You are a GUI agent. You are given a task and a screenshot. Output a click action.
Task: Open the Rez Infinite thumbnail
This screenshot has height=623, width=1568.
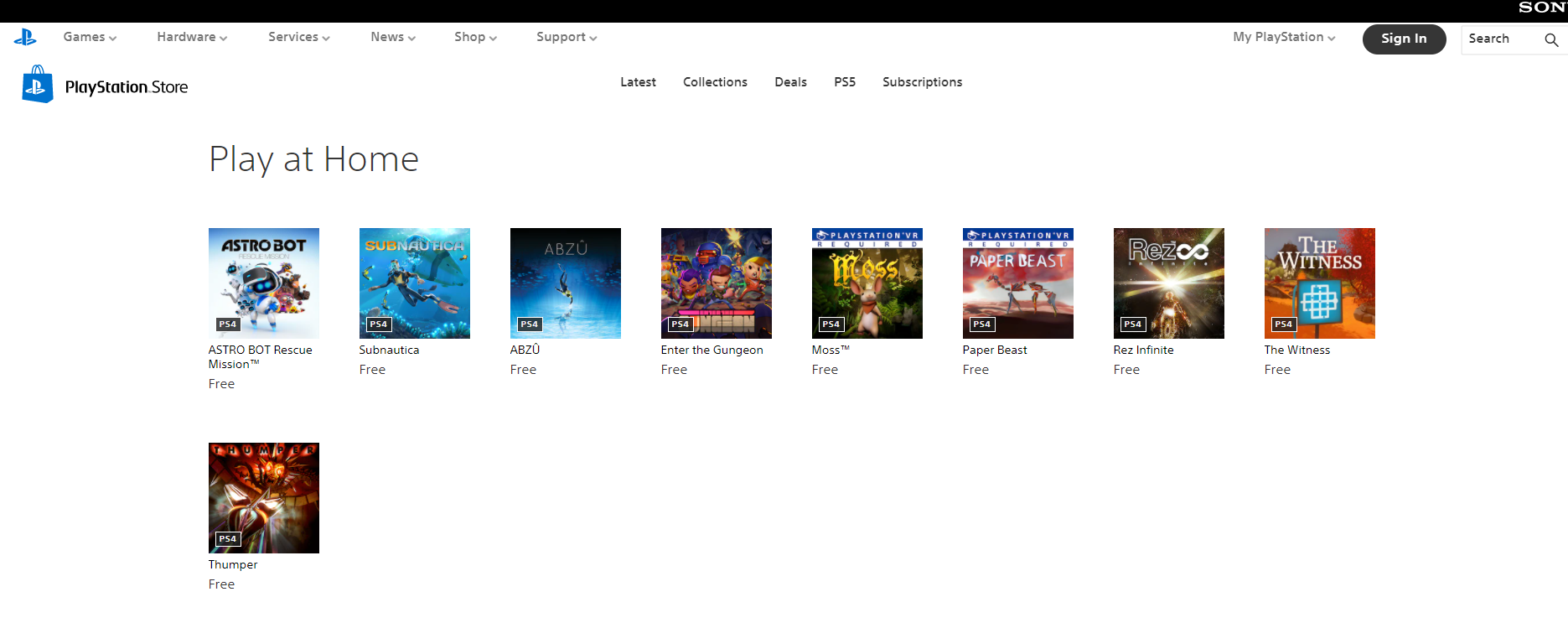(1169, 283)
